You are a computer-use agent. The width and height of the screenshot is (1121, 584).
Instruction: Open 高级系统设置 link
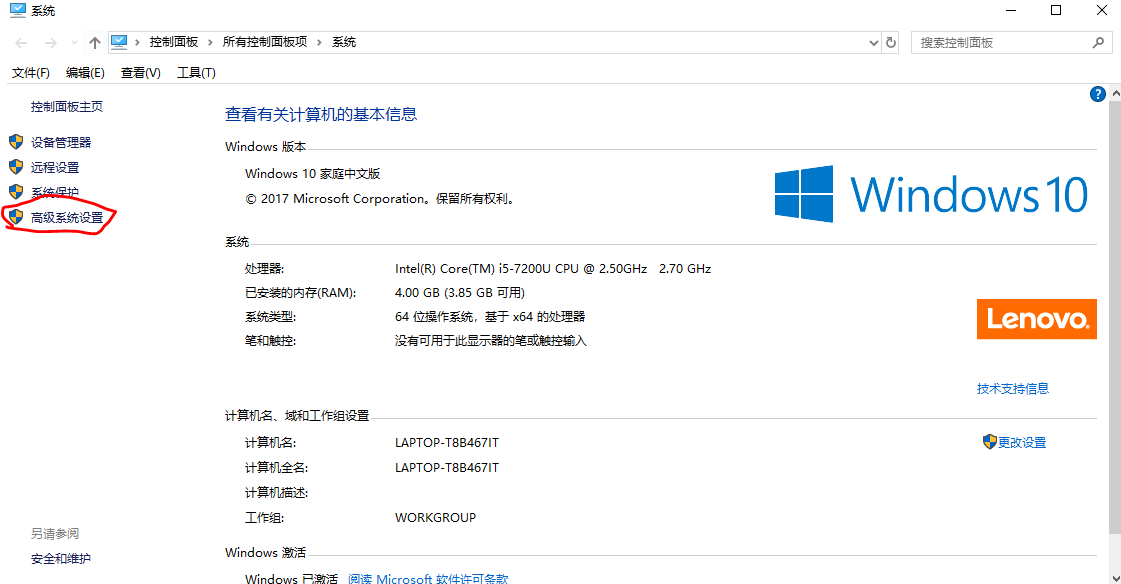click(x=67, y=217)
